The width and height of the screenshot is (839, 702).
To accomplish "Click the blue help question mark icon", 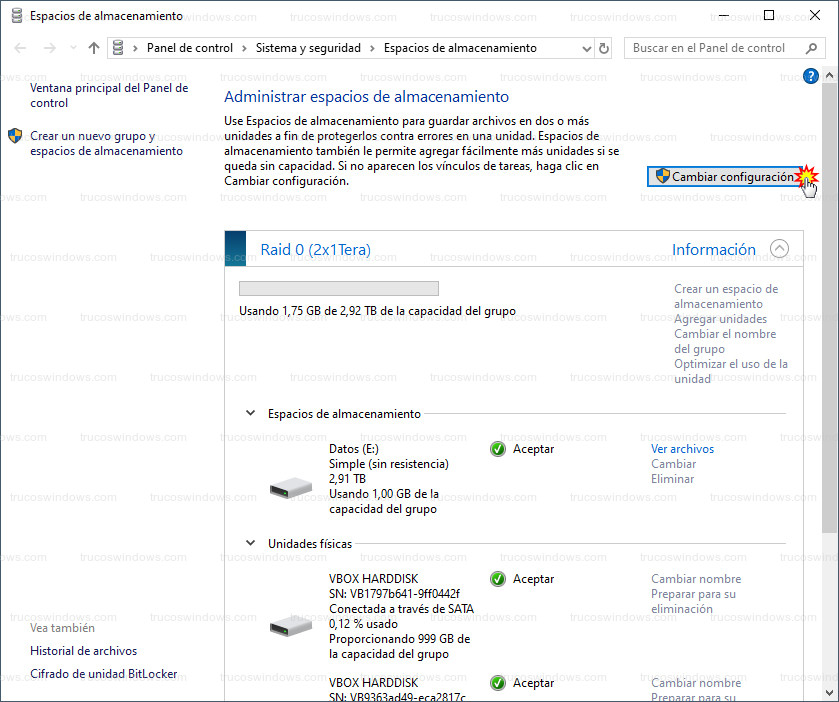I will coord(811,76).
